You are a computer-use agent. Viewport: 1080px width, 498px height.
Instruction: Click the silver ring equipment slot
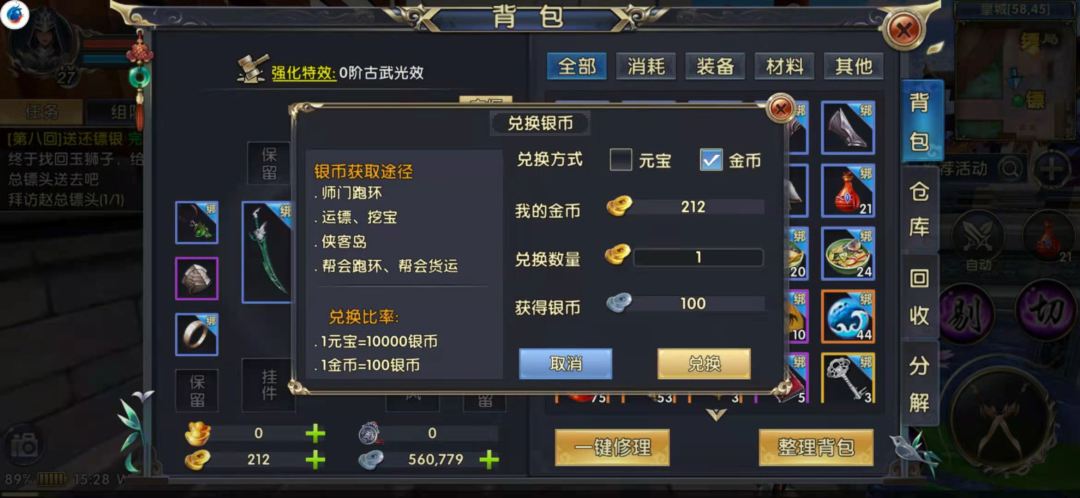coord(196,334)
